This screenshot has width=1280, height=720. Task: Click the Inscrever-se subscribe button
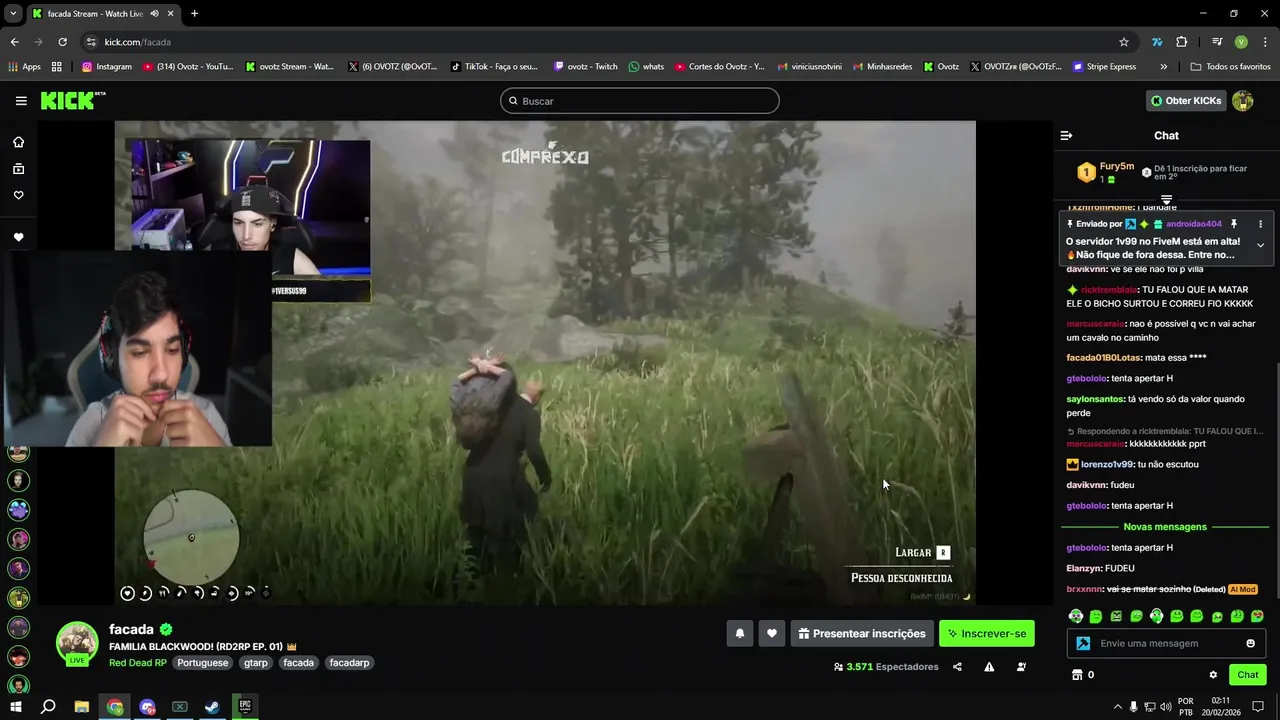(987, 633)
